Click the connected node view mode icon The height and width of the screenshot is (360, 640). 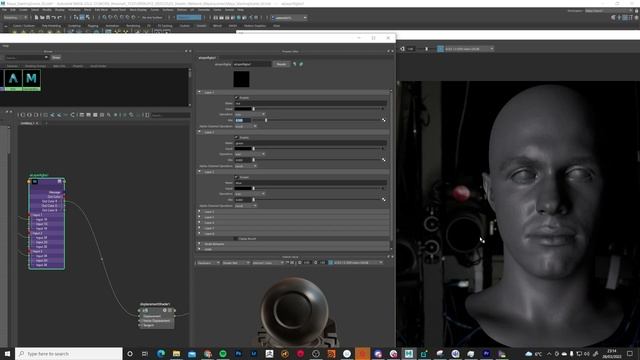pyautogui.click(x=89, y=115)
